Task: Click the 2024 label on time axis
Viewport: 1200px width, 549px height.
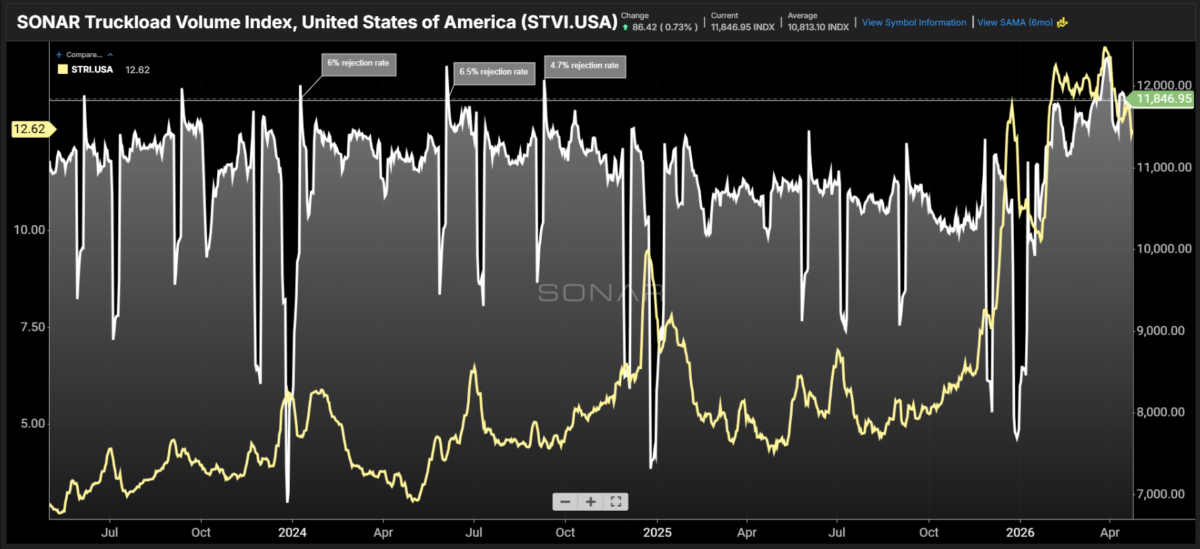Action: click(x=292, y=534)
